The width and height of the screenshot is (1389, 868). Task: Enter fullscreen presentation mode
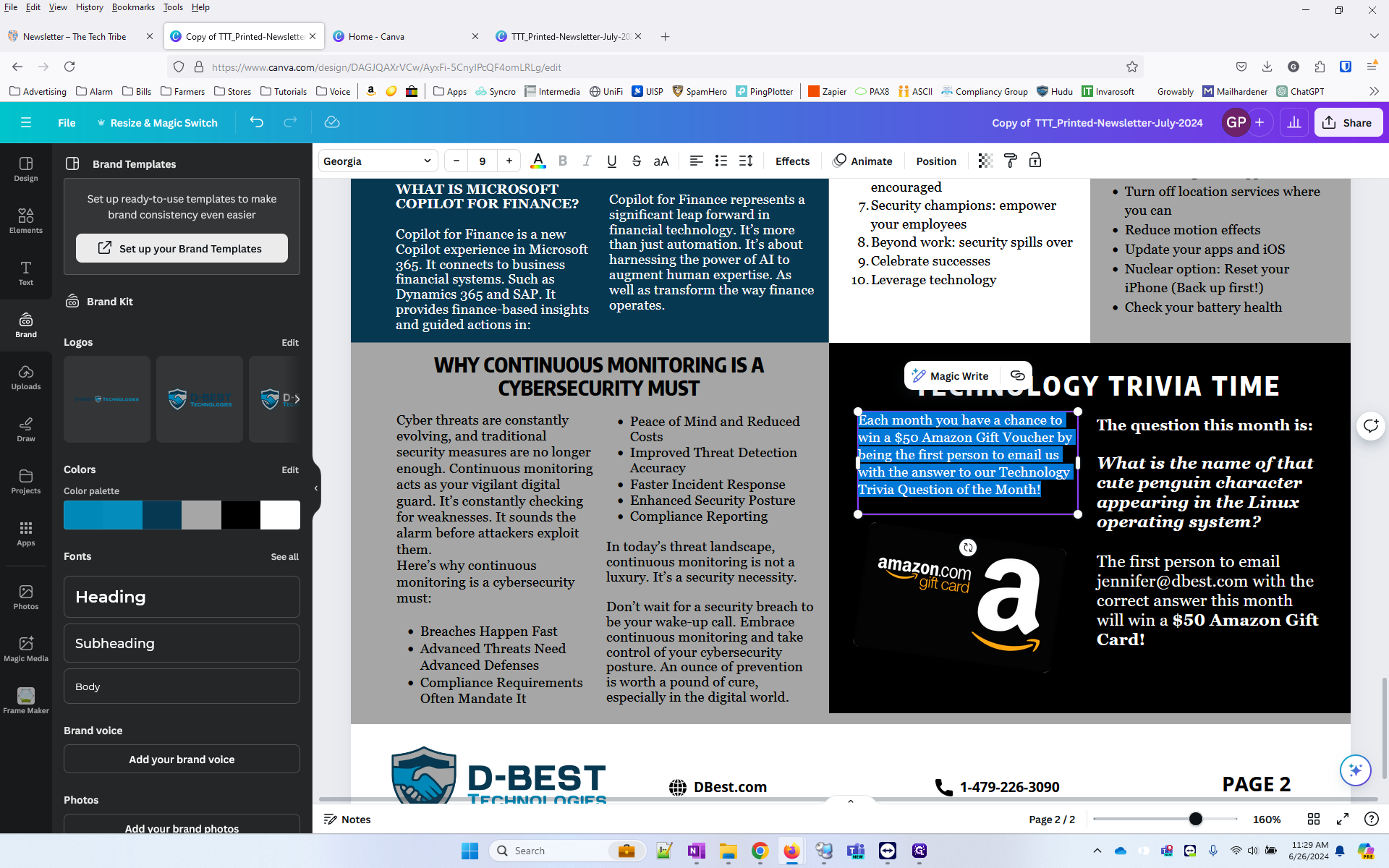click(1343, 819)
